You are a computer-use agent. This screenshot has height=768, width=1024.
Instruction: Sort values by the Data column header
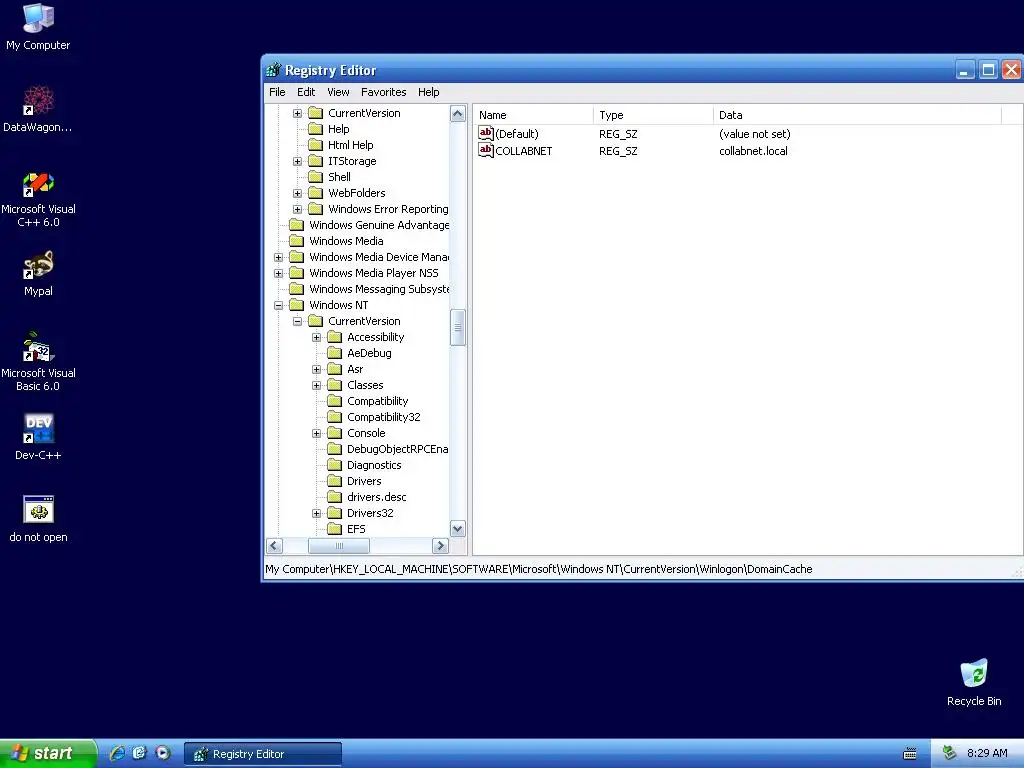857,115
